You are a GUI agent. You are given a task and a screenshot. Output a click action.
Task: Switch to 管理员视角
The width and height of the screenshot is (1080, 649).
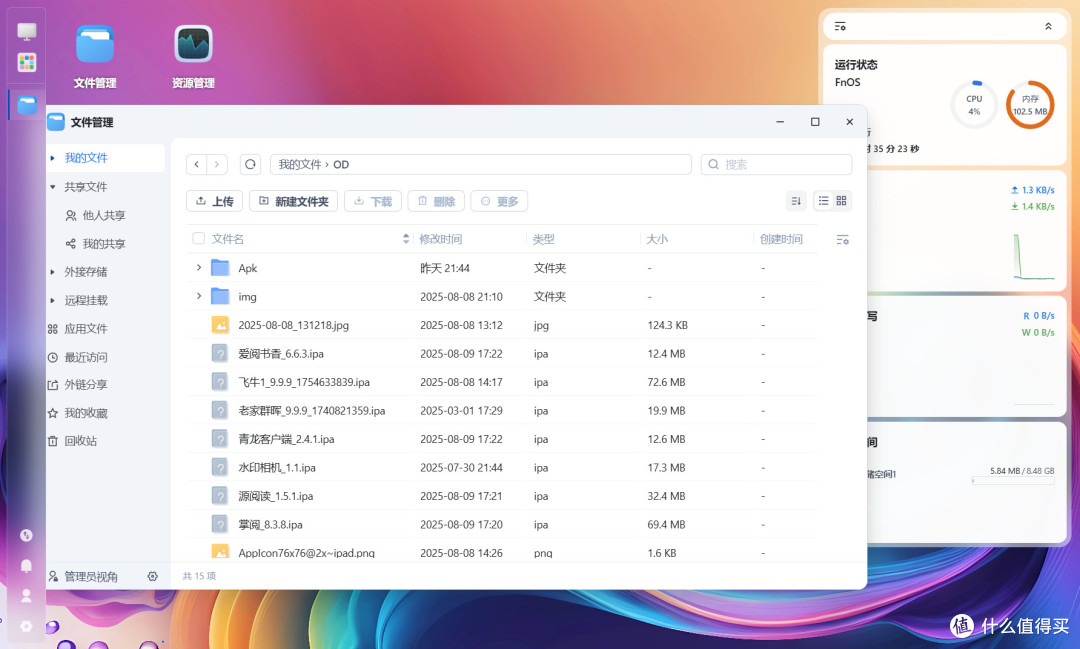(x=83, y=576)
